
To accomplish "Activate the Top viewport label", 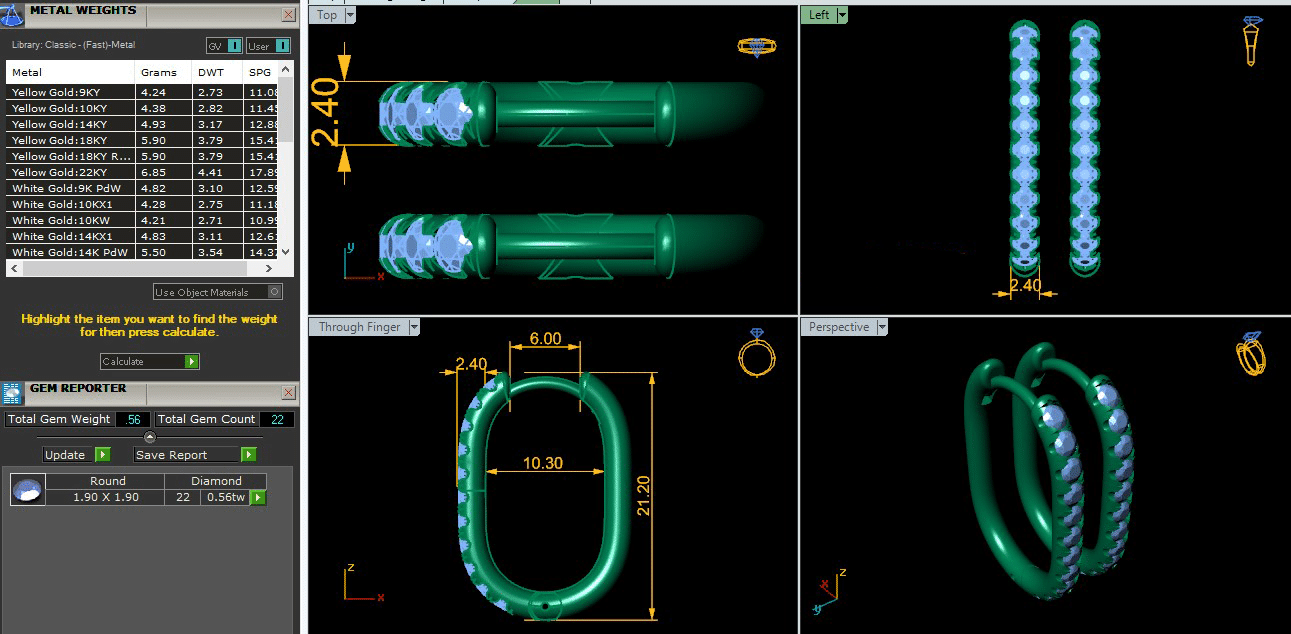I will click(x=327, y=15).
